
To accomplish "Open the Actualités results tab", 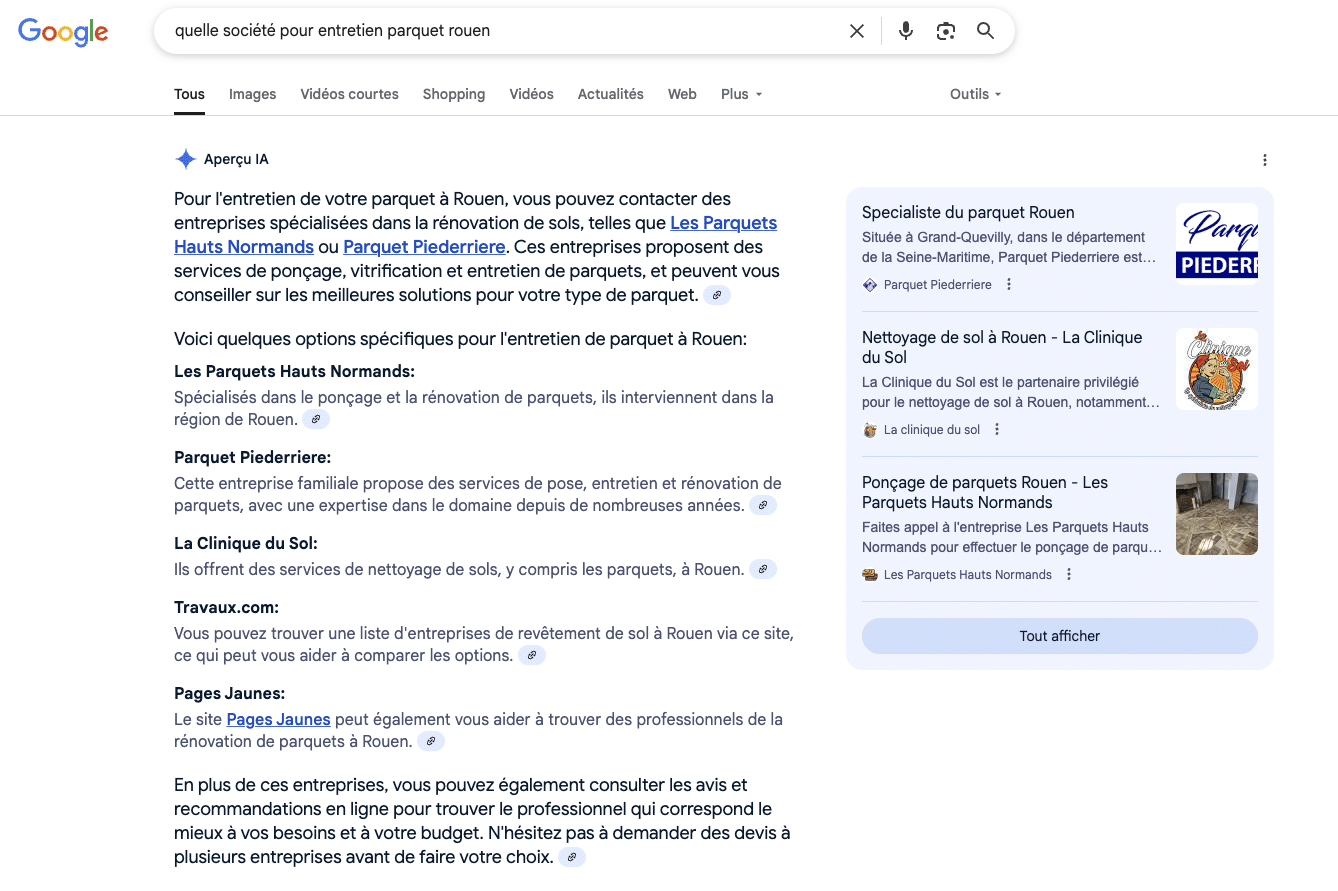I will [x=610, y=94].
